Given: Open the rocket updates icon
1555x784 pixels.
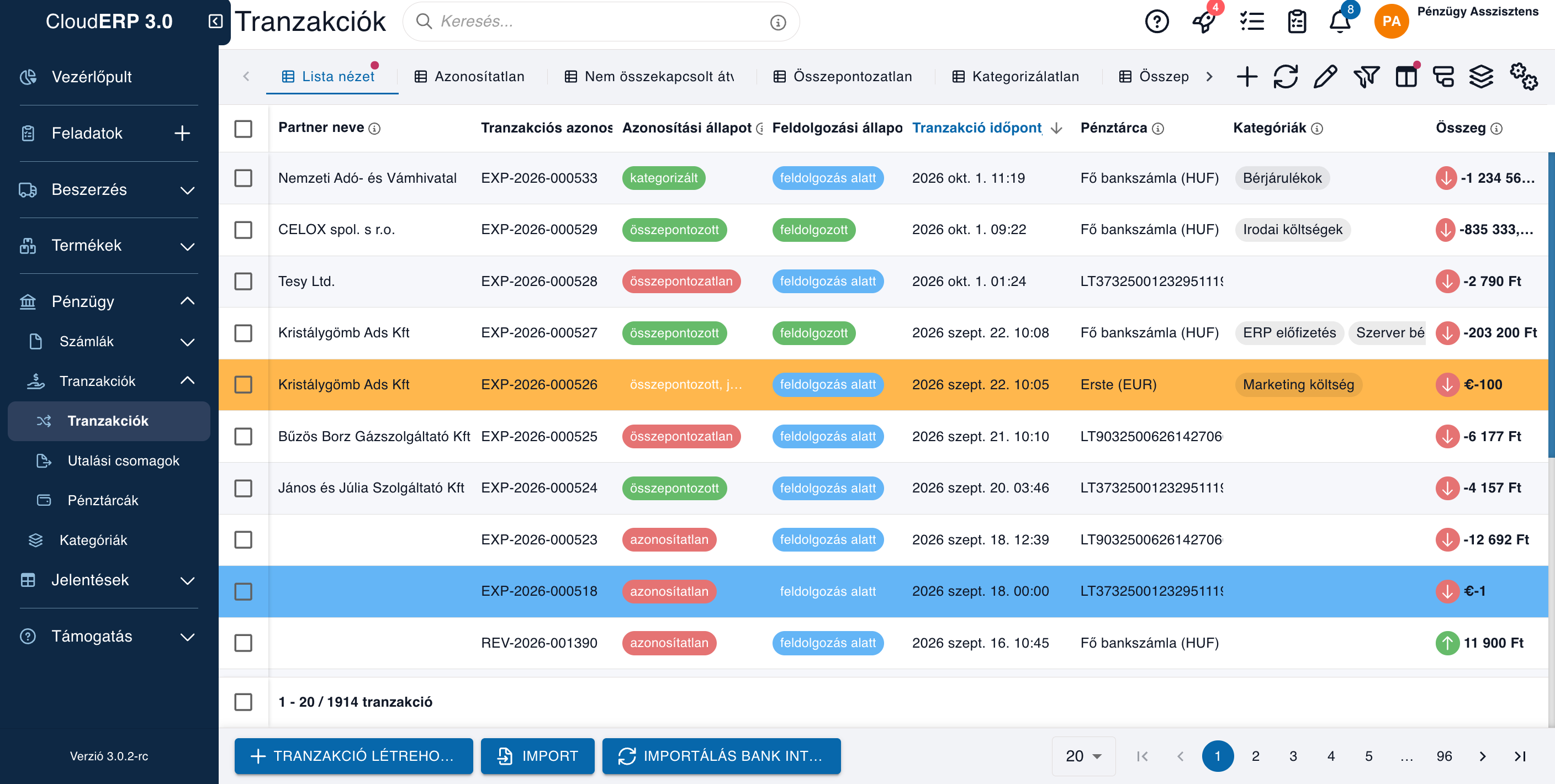Looking at the screenshot, I should click(1204, 22).
